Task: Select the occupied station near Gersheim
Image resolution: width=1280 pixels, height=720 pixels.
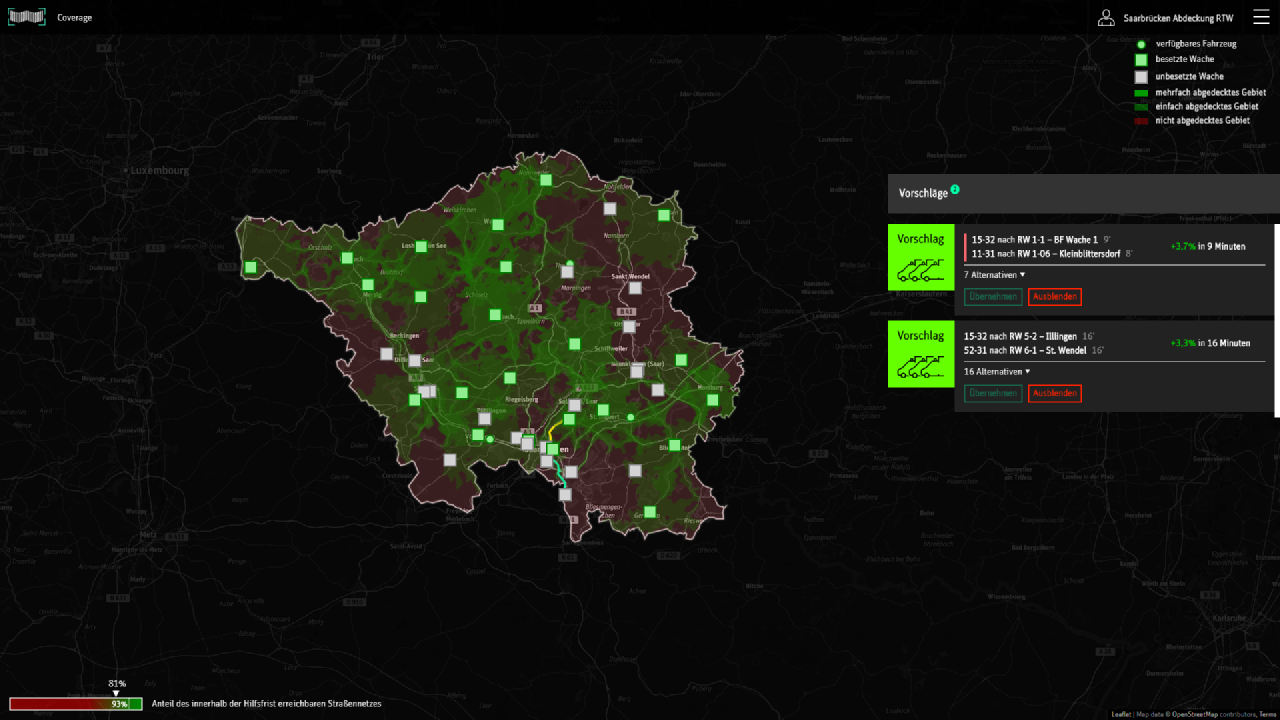Action: coord(650,512)
